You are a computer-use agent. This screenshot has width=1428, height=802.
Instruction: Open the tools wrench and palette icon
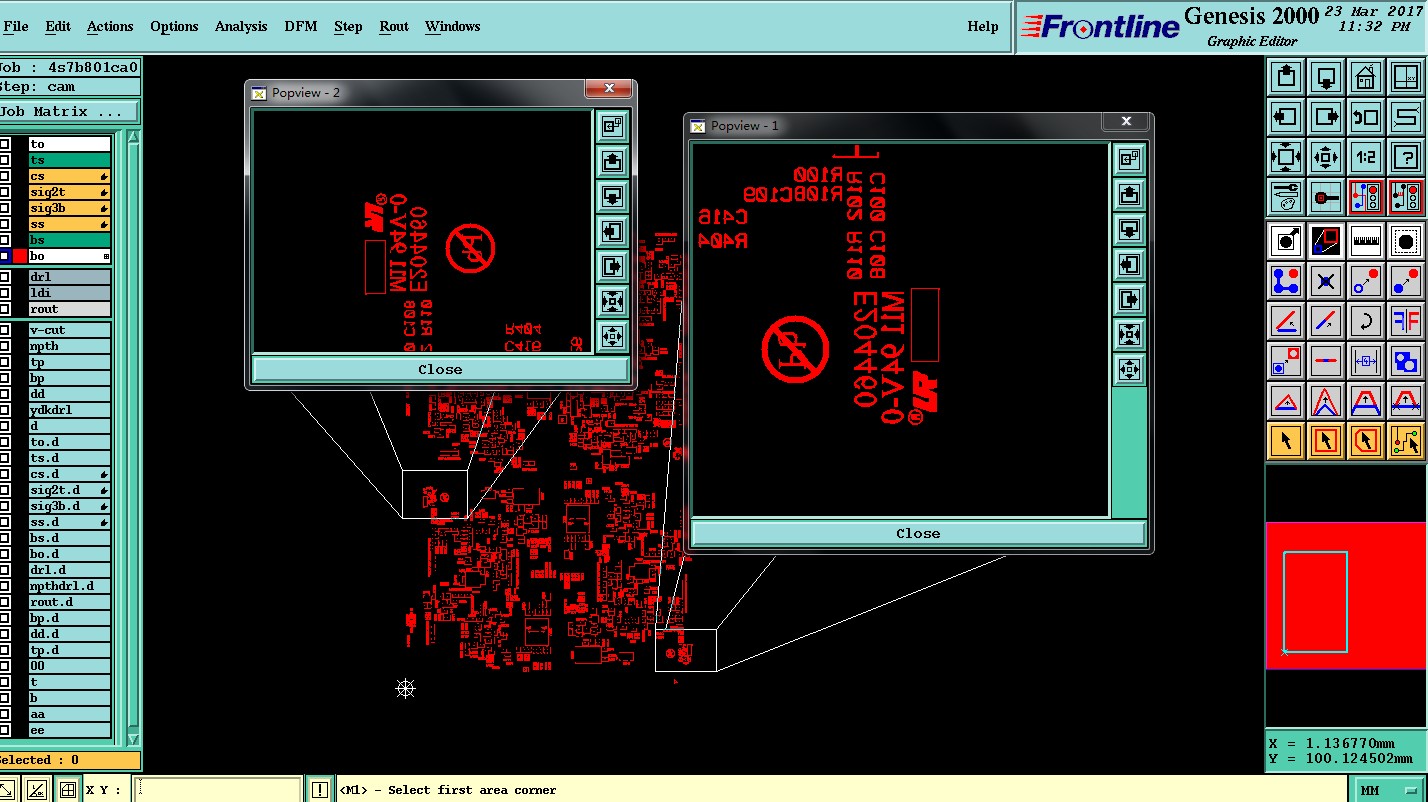pyautogui.click(x=1285, y=197)
